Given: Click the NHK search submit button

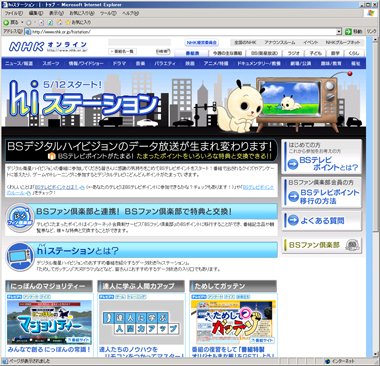Looking at the screenshot, I should coord(163,51).
